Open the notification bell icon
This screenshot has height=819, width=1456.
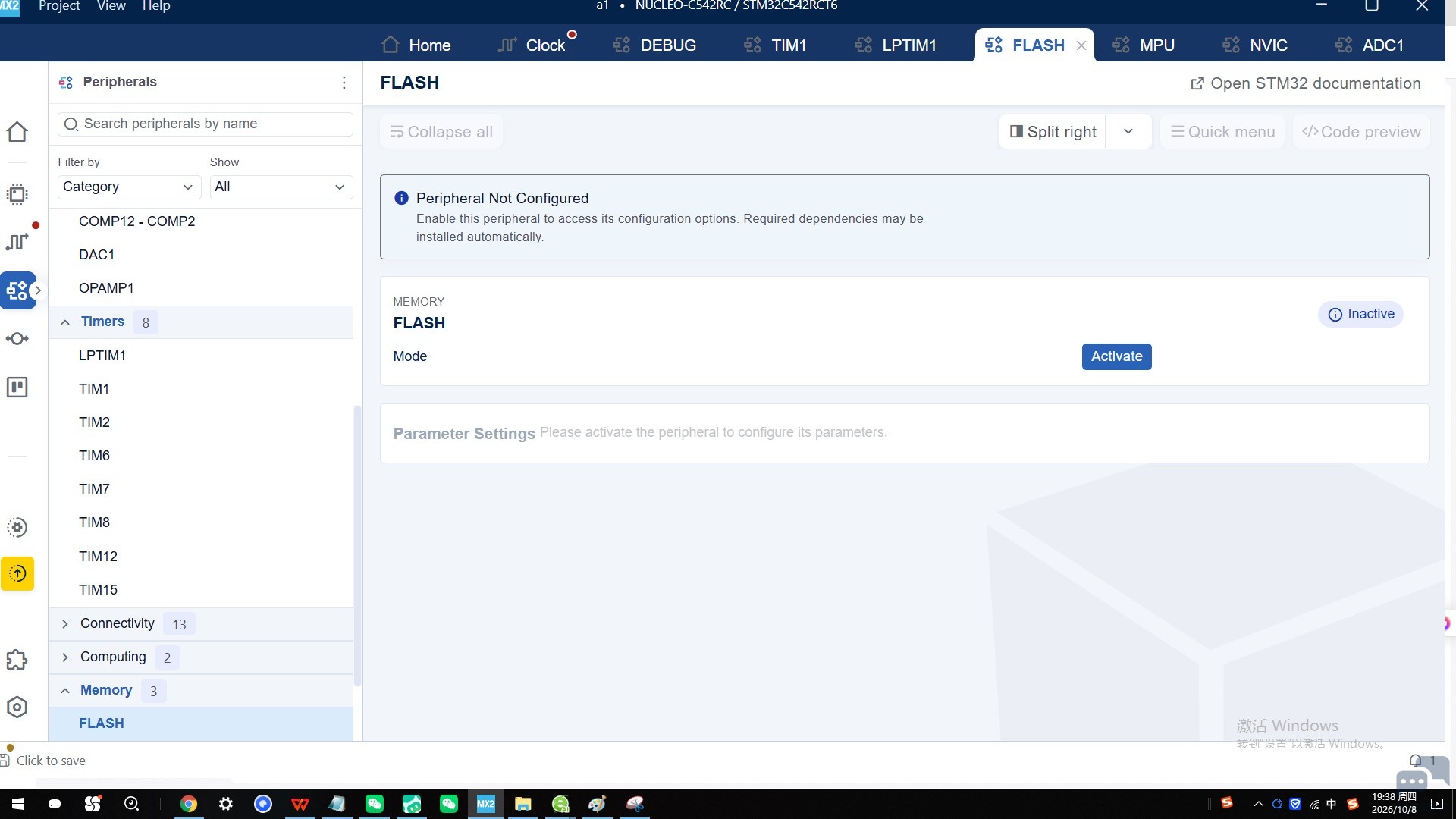(x=1415, y=761)
